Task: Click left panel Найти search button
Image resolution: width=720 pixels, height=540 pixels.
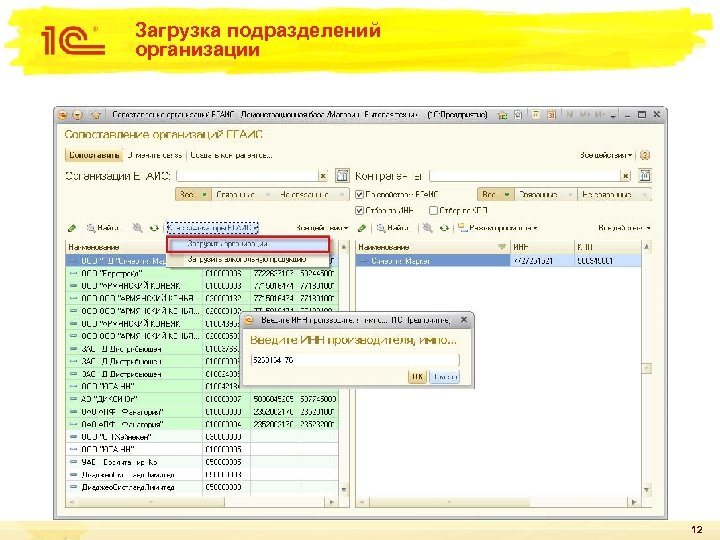Action: pyautogui.click(x=103, y=228)
